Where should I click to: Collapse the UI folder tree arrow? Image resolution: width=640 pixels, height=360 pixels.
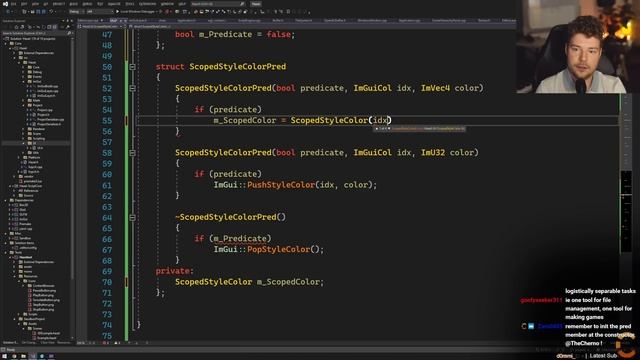click(23, 143)
